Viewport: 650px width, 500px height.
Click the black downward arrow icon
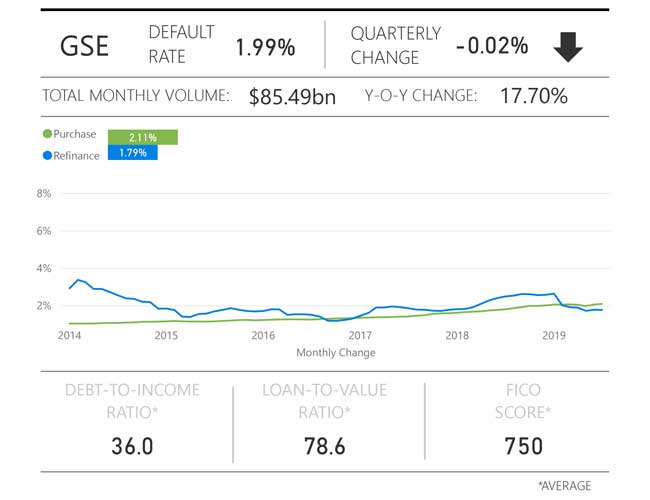coord(568,46)
